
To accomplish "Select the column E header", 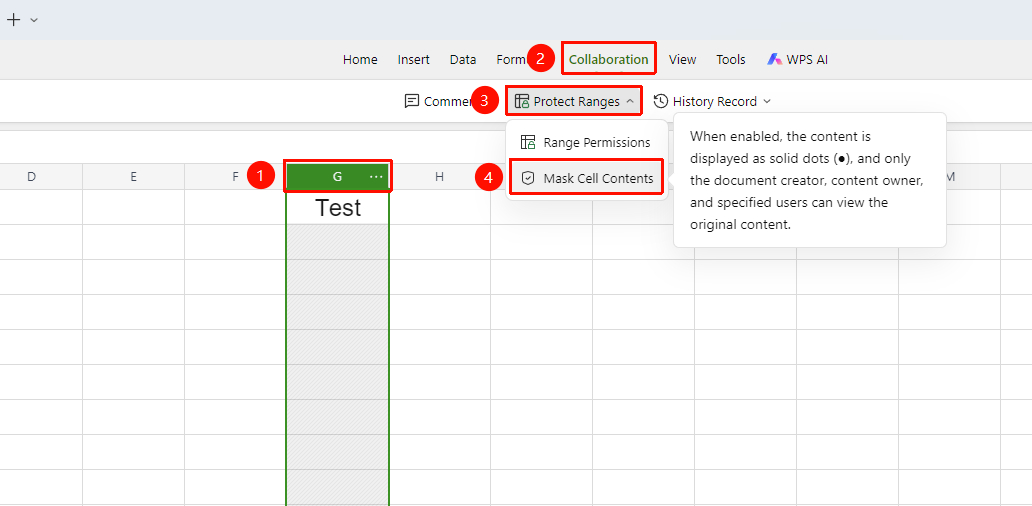I will [134, 176].
